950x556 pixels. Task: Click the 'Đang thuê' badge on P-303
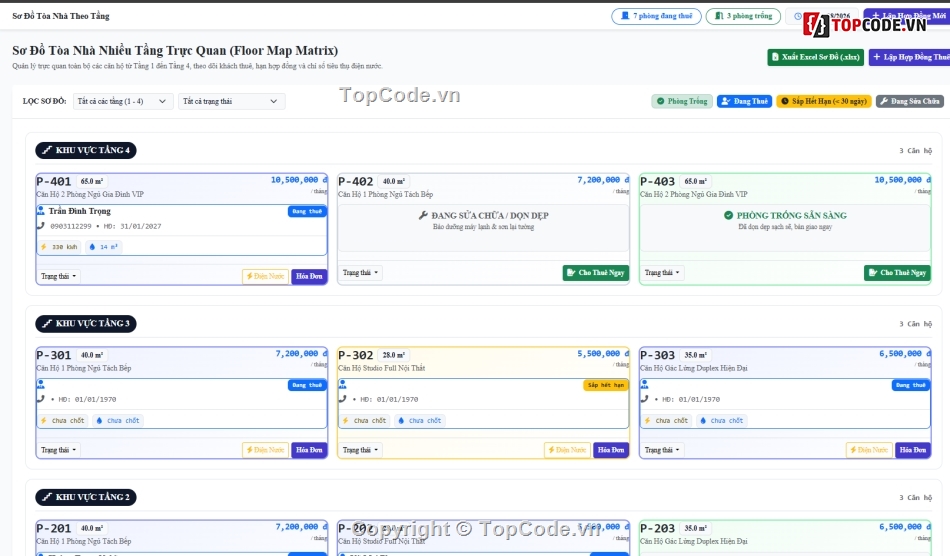[x=911, y=385]
